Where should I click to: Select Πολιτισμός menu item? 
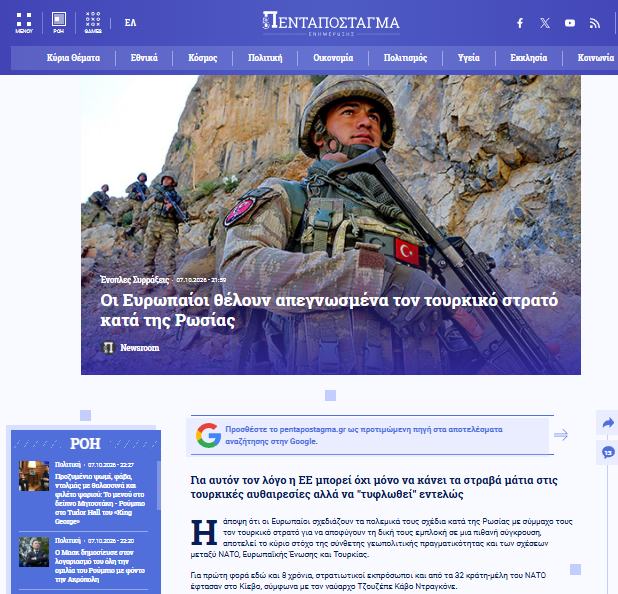point(406,58)
